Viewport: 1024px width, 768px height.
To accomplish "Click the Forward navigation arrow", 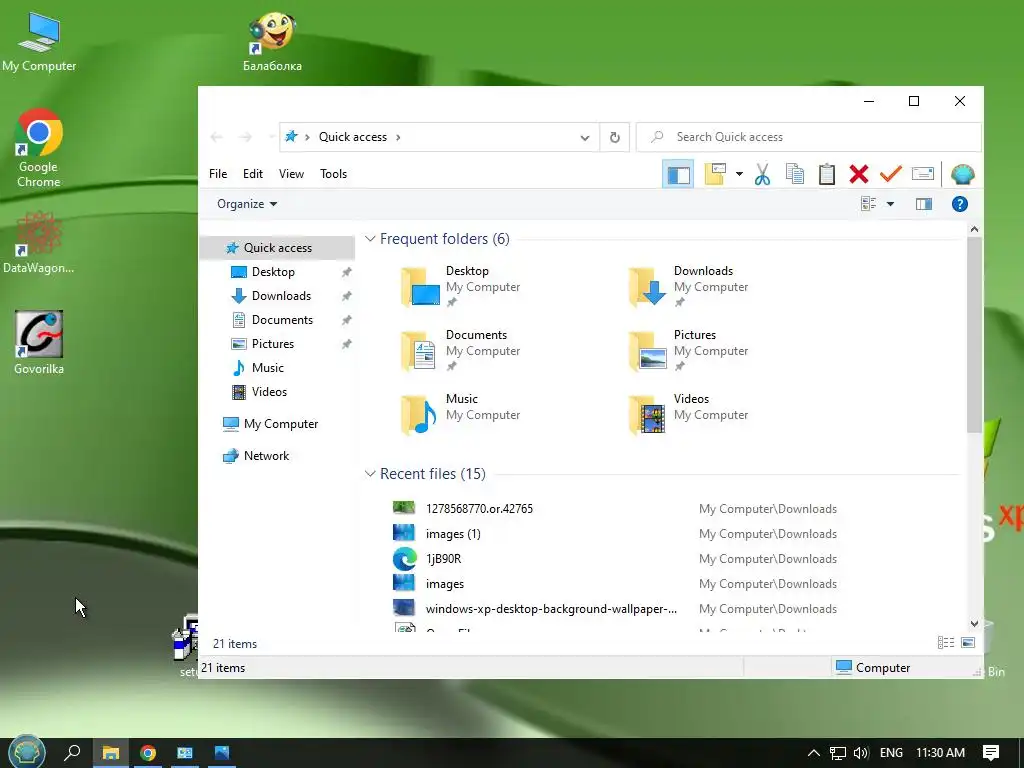I will coord(246,137).
